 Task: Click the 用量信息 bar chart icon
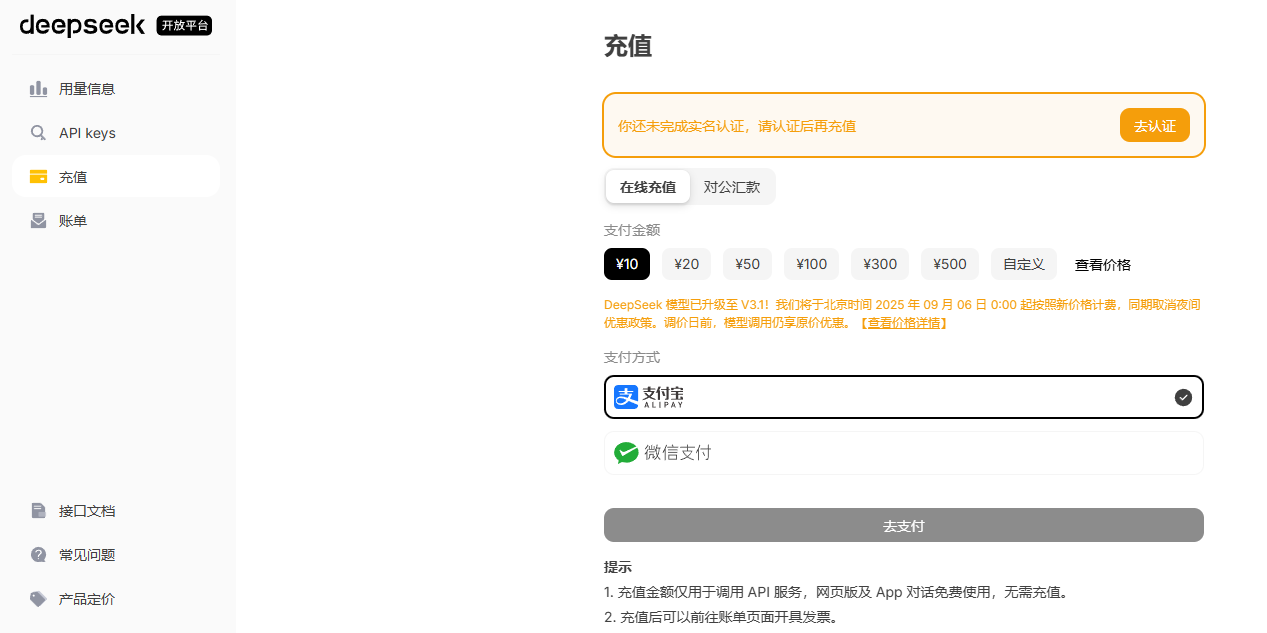(38, 89)
